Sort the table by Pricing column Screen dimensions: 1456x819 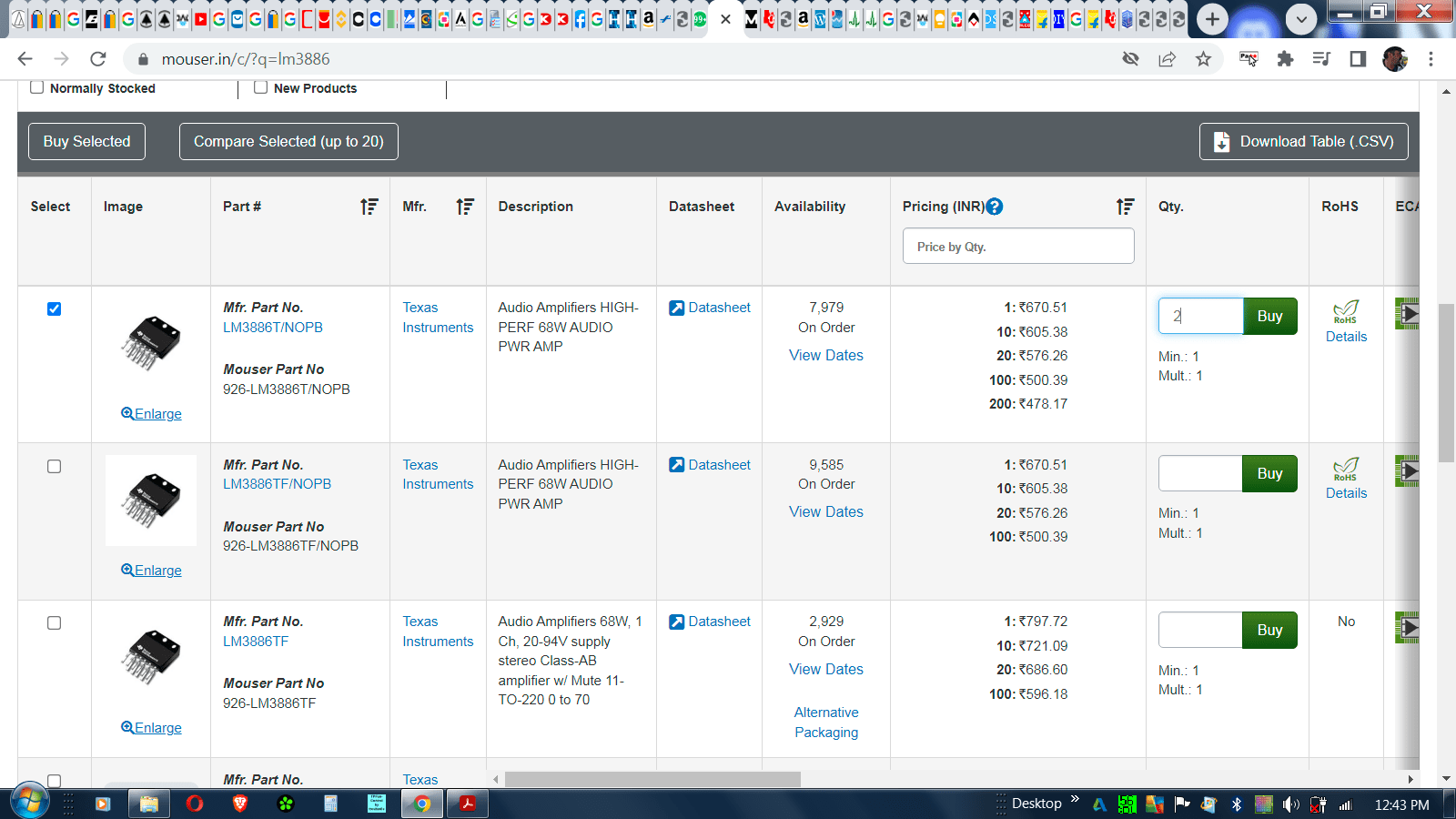tap(1126, 207)
